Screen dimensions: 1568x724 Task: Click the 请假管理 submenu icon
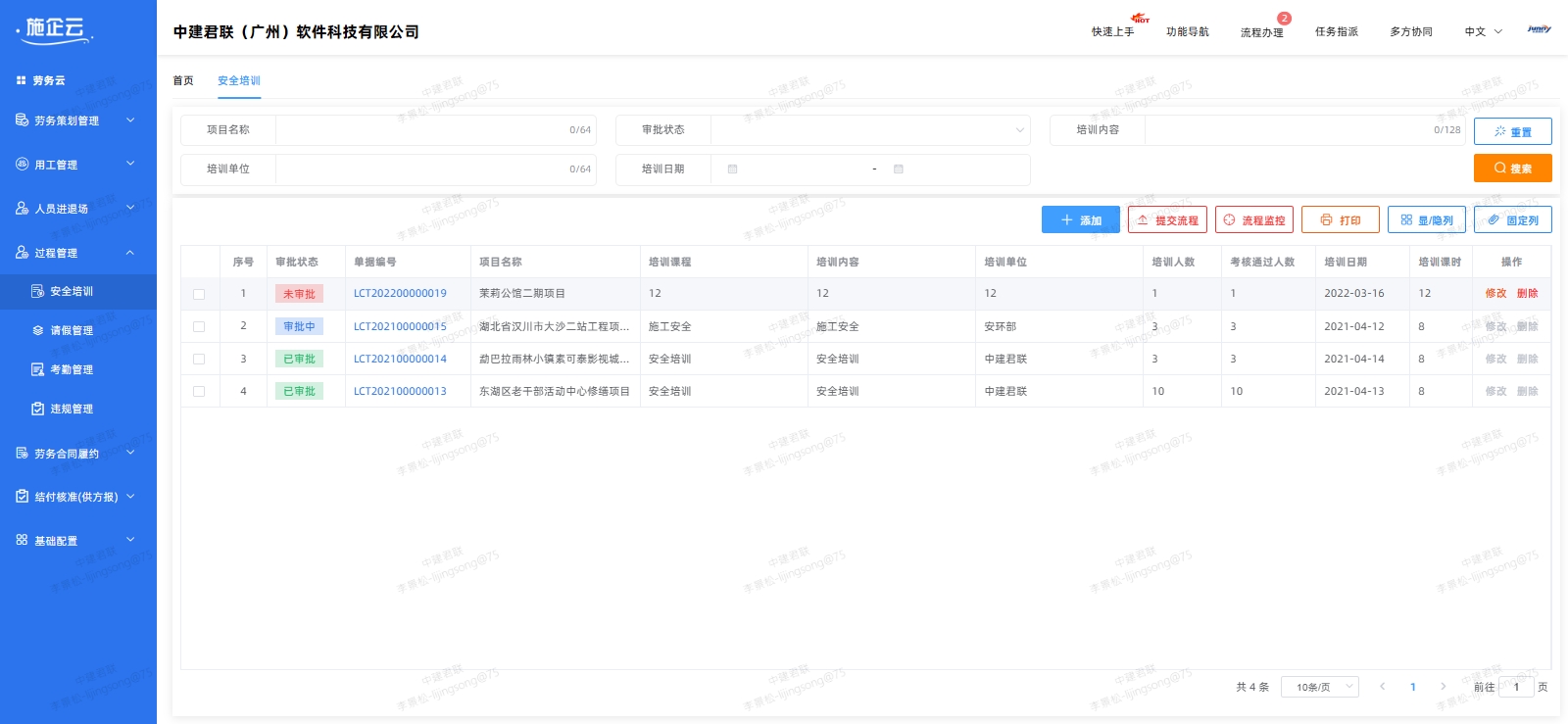point(37,330)
